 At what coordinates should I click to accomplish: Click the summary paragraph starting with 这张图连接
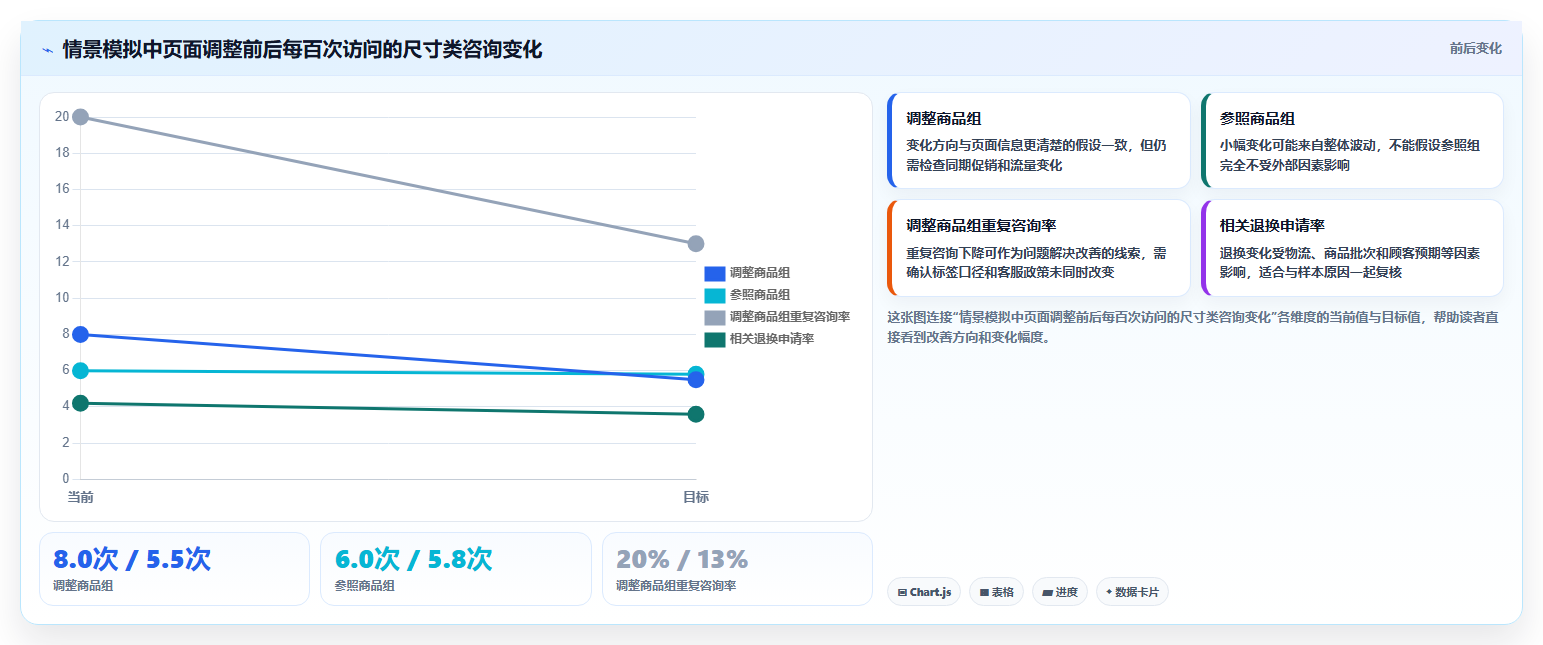point(1193,327)
